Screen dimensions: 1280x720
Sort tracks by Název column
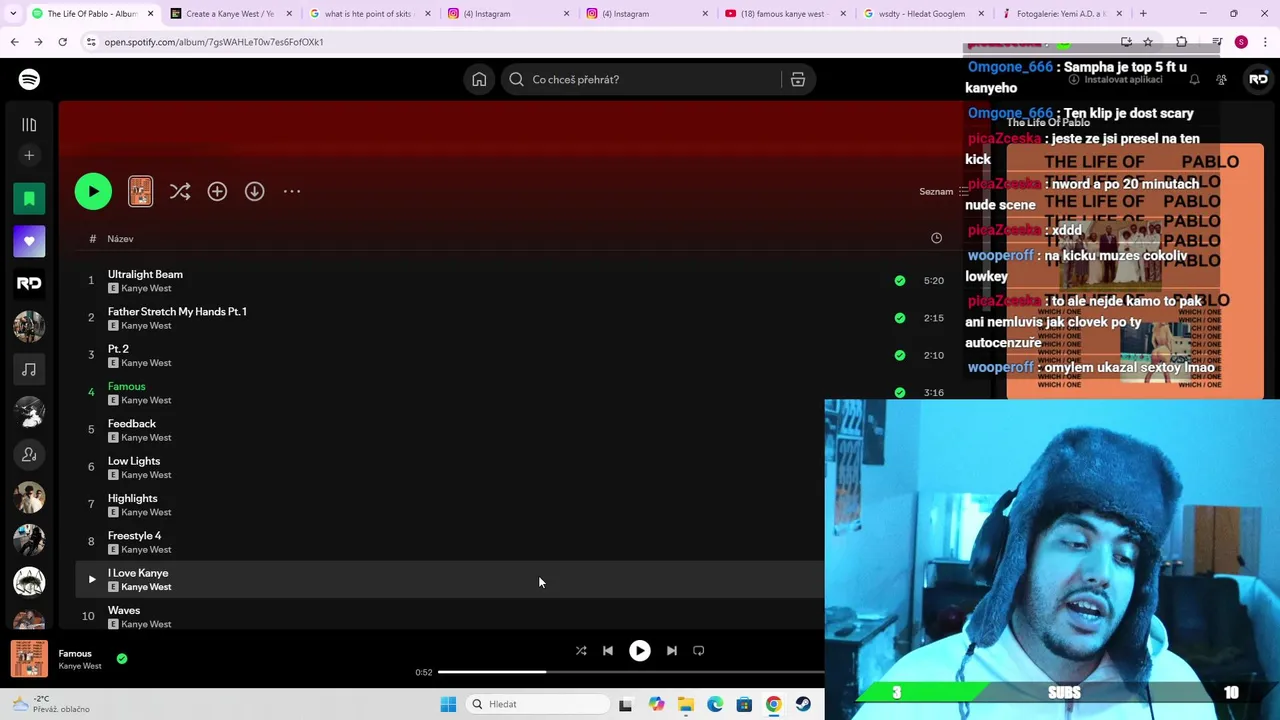tap(120, 239)
